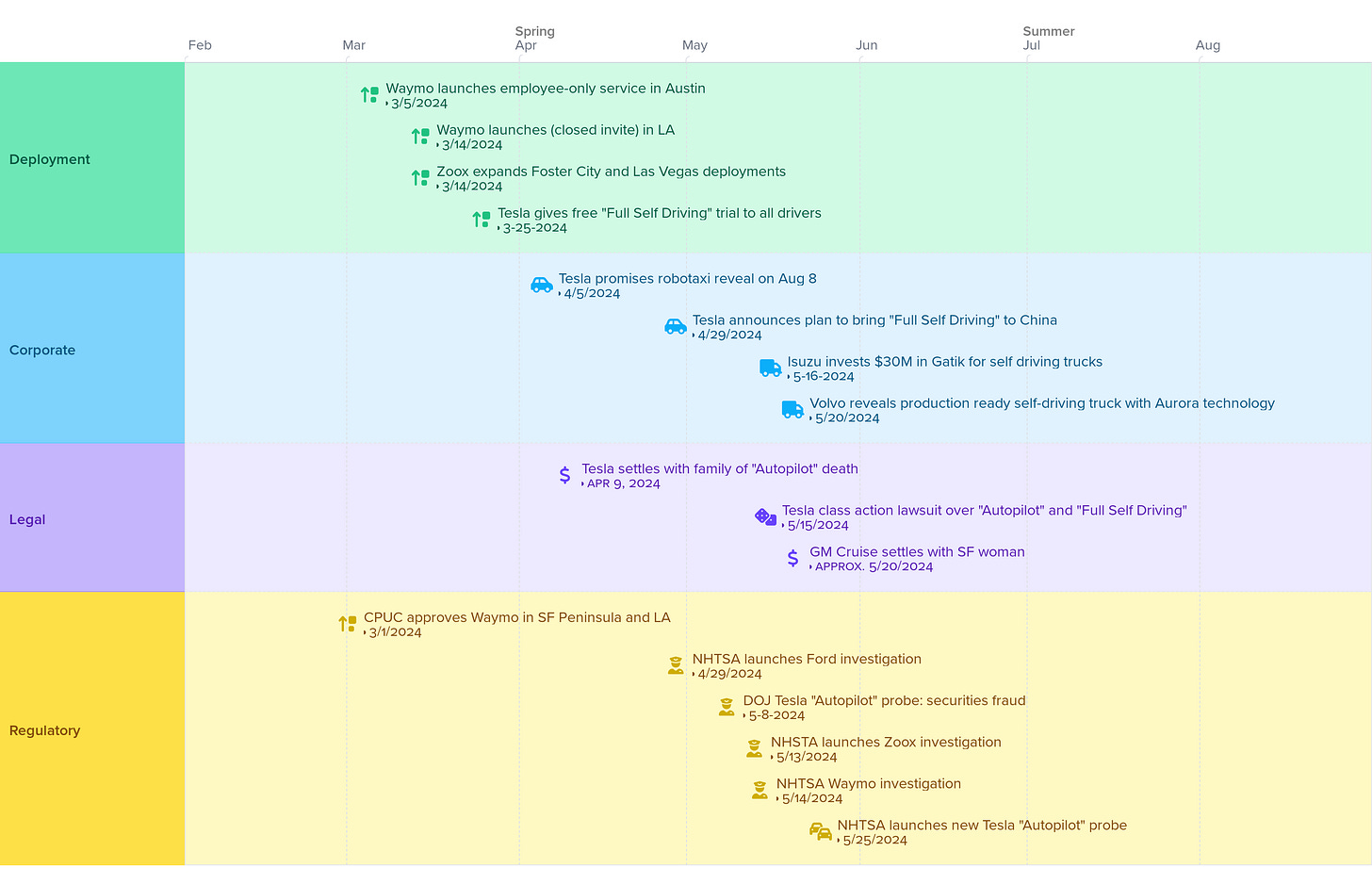Click the Apr month marker
Viewport: 1372px width, 884px height.
pos(526,45)
